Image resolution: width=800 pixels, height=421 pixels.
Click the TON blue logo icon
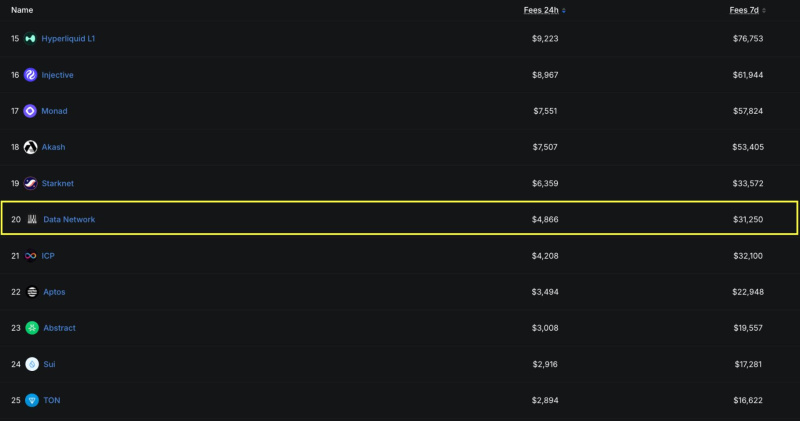pyautogui.click(x=32, y=400)
